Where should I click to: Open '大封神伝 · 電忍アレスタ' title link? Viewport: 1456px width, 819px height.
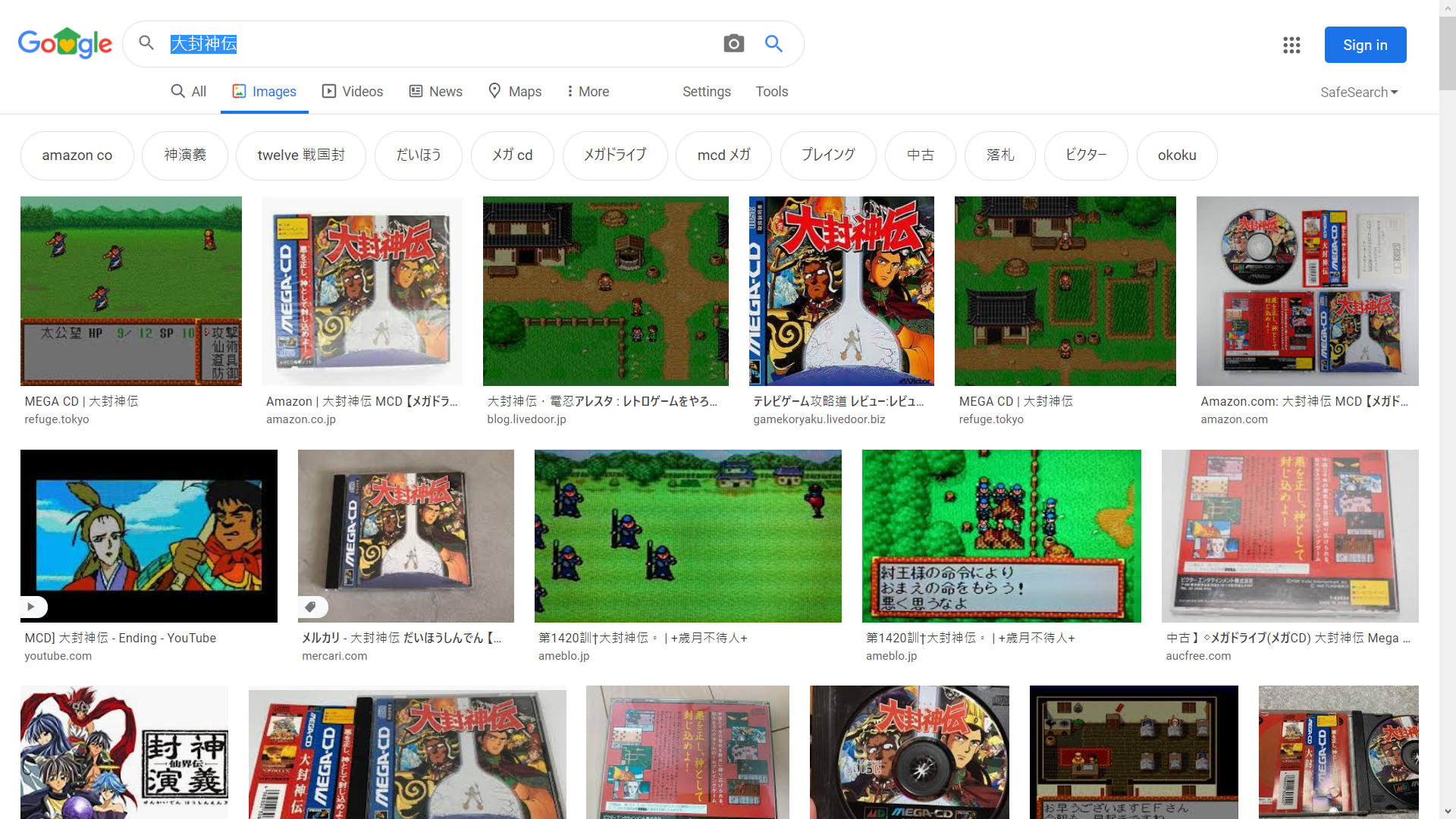[602, 401]
